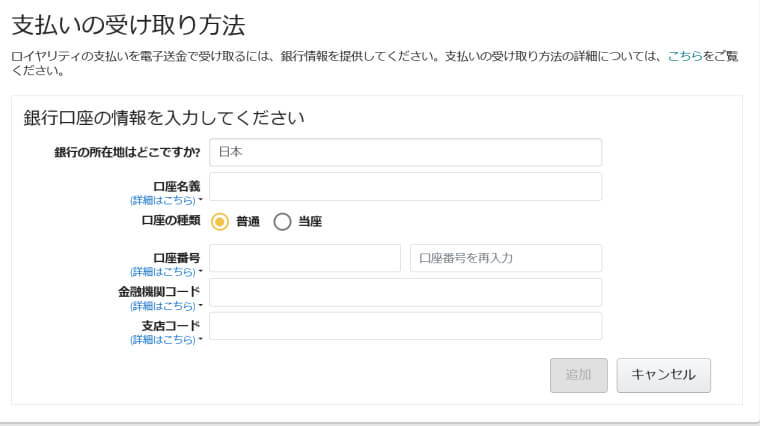Click the キャンセル button

pyautogui.click(x=664, y=375)
